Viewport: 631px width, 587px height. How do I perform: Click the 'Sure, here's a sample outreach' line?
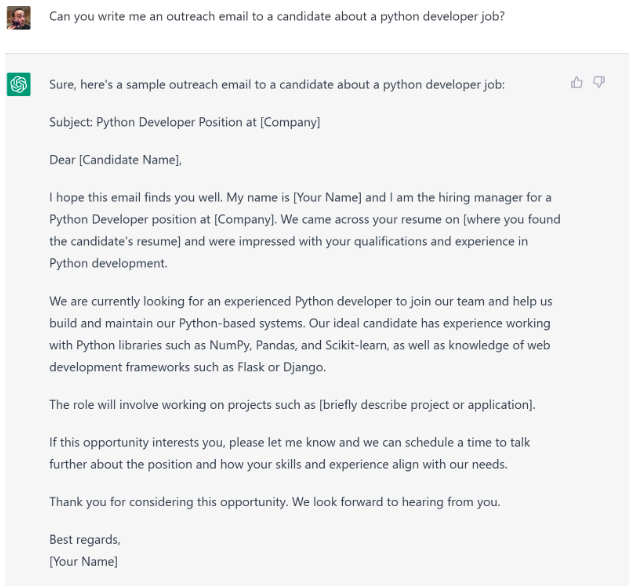click(276, 84)
